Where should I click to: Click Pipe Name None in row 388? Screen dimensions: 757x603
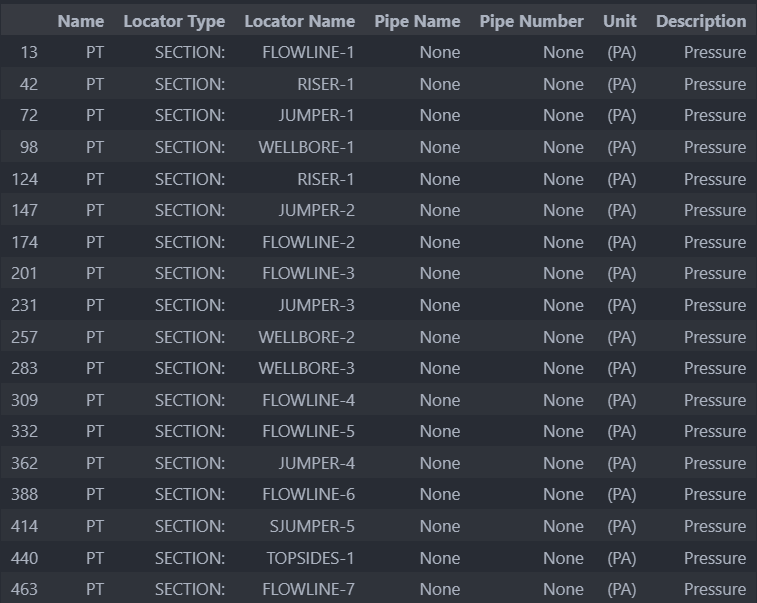[x=440, y=494]
